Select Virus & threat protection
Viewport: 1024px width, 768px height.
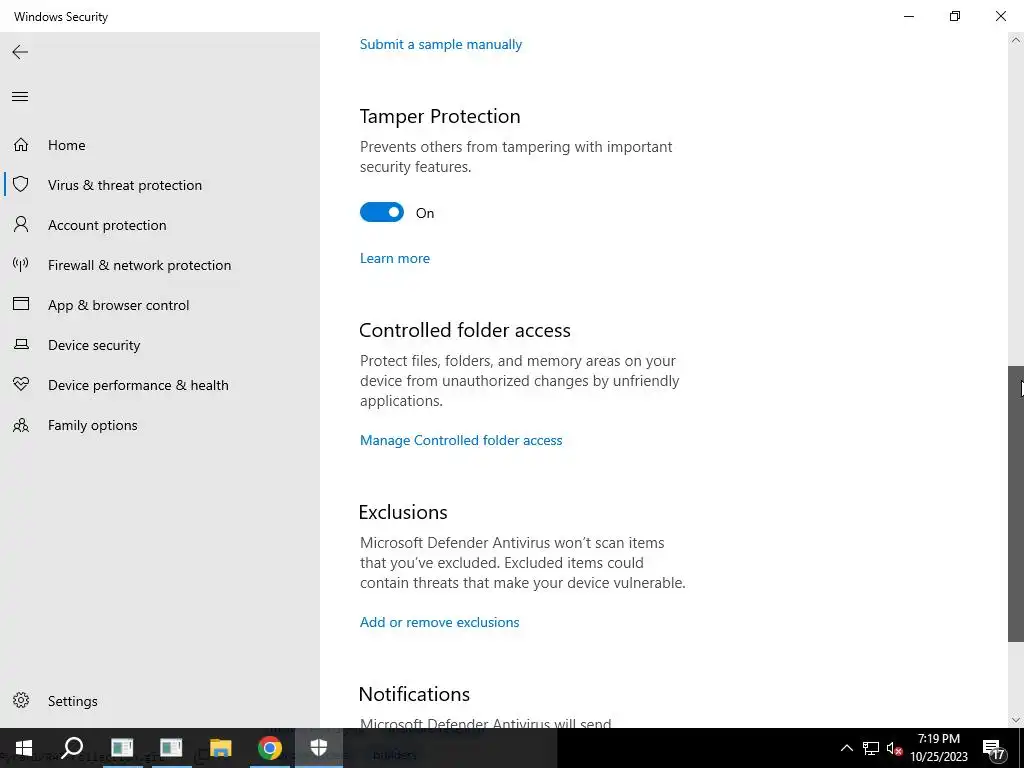125,185
